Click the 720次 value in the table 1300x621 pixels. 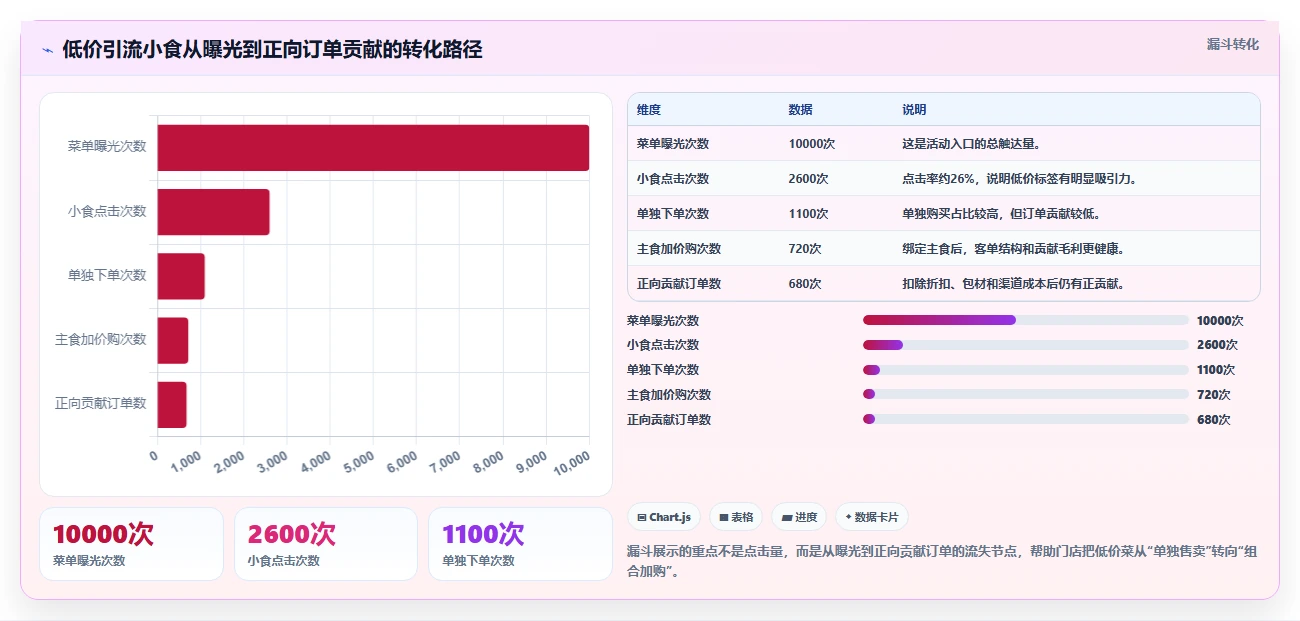coord(805,249)
